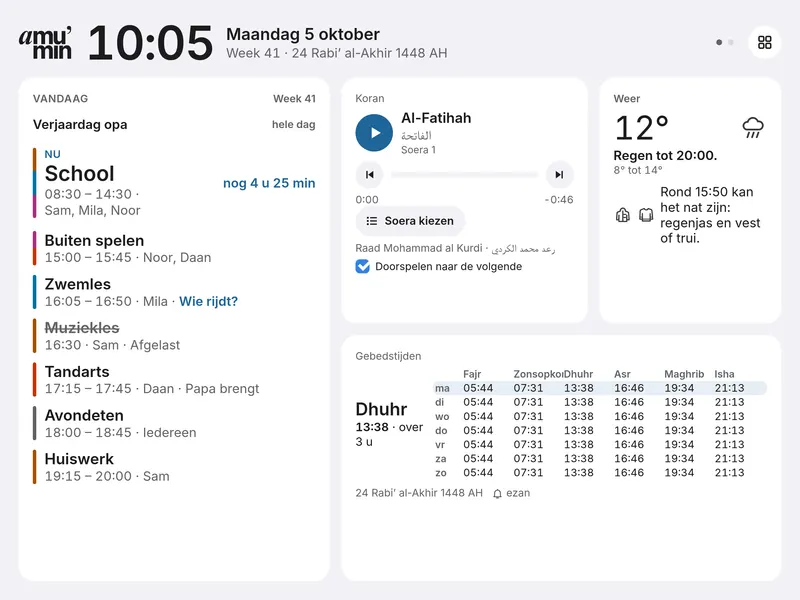This screenshot has width=800, height=600.
Task: Click the Fajr column header
Action: pyautogui.click(x=472, y=374)
